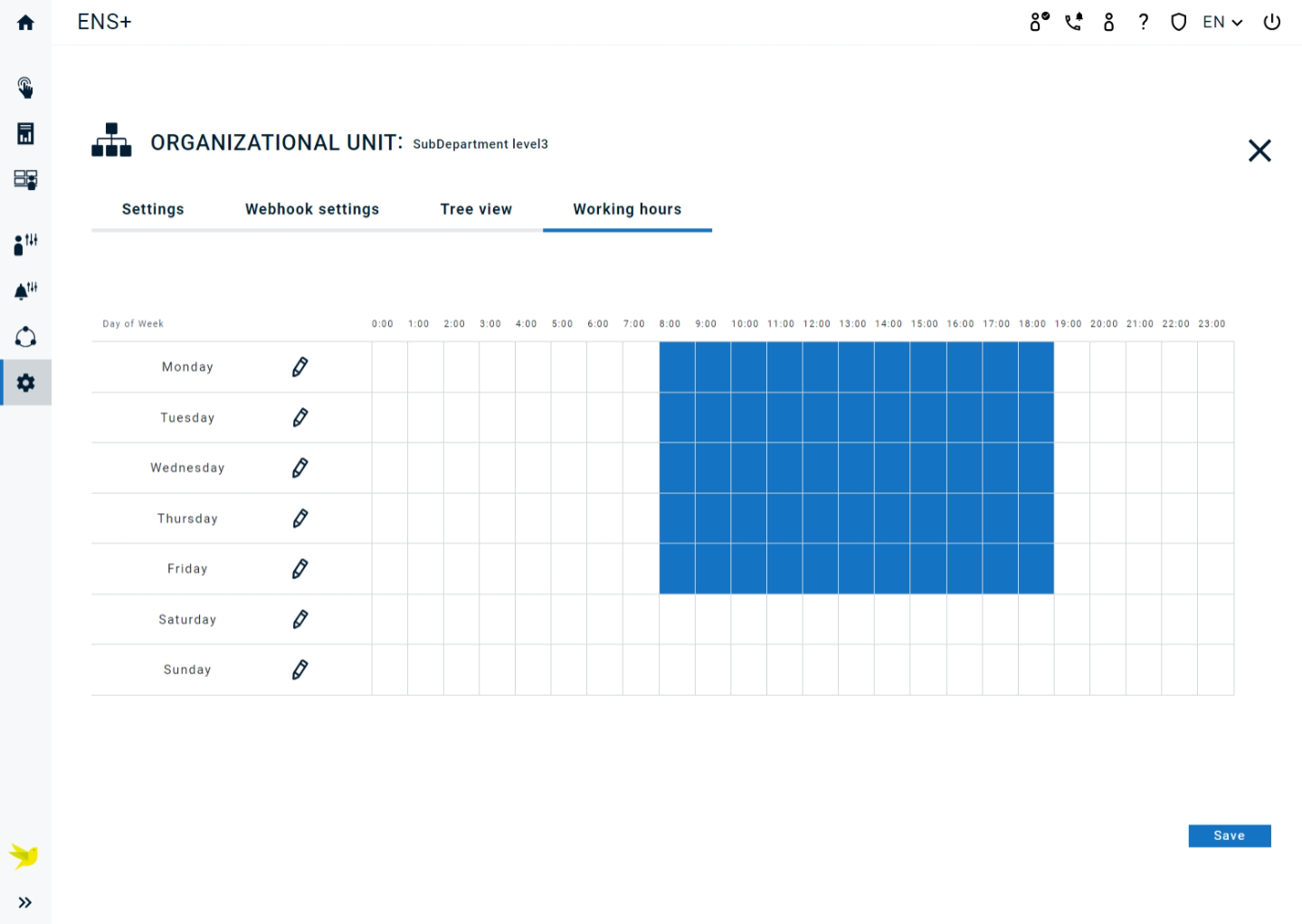Deselect the blue 12:00 block on Wednesday
The image size is (1302, 924).
pyautogui.click(x=821, y=468)
